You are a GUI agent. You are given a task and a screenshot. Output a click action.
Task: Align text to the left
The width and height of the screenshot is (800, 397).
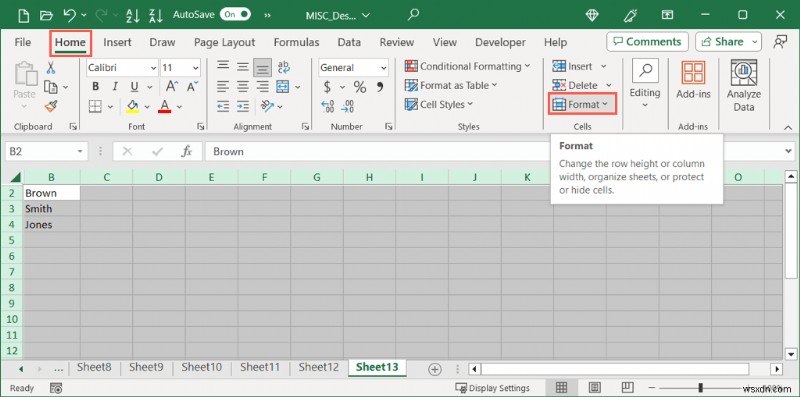(x=222, y=87)
